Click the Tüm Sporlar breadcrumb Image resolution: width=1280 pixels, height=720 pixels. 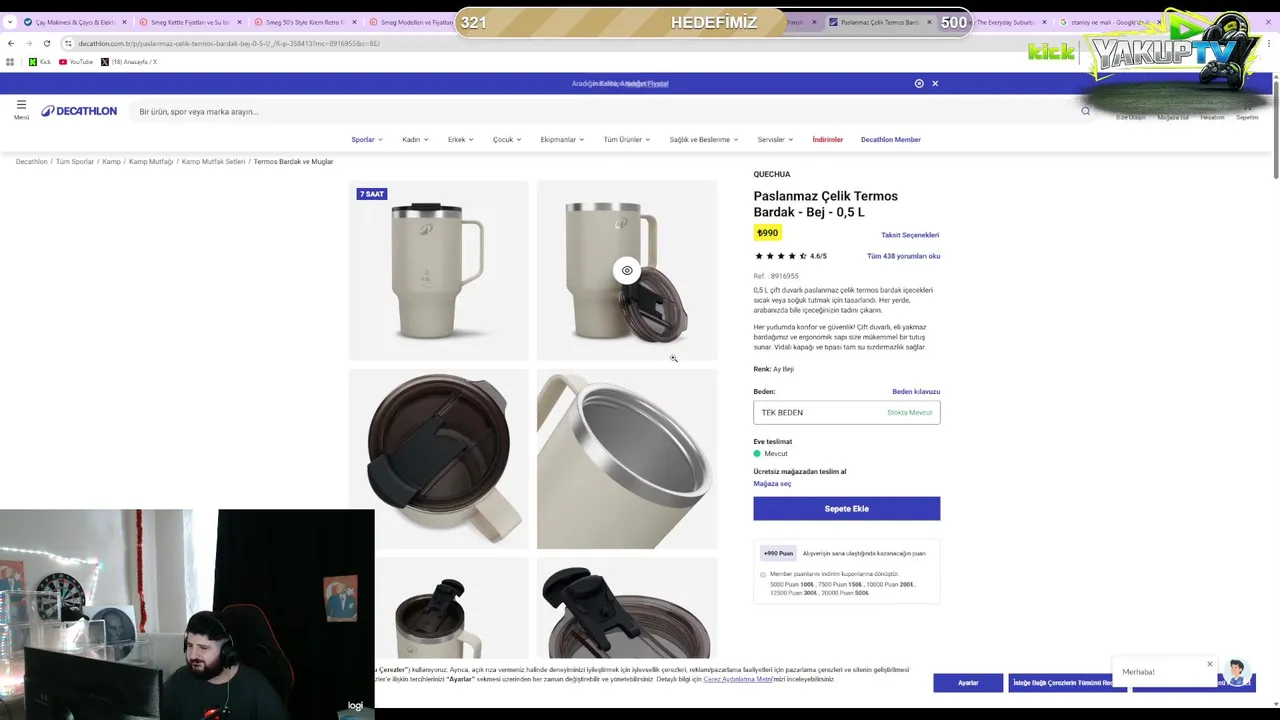(x=75, y=161)
